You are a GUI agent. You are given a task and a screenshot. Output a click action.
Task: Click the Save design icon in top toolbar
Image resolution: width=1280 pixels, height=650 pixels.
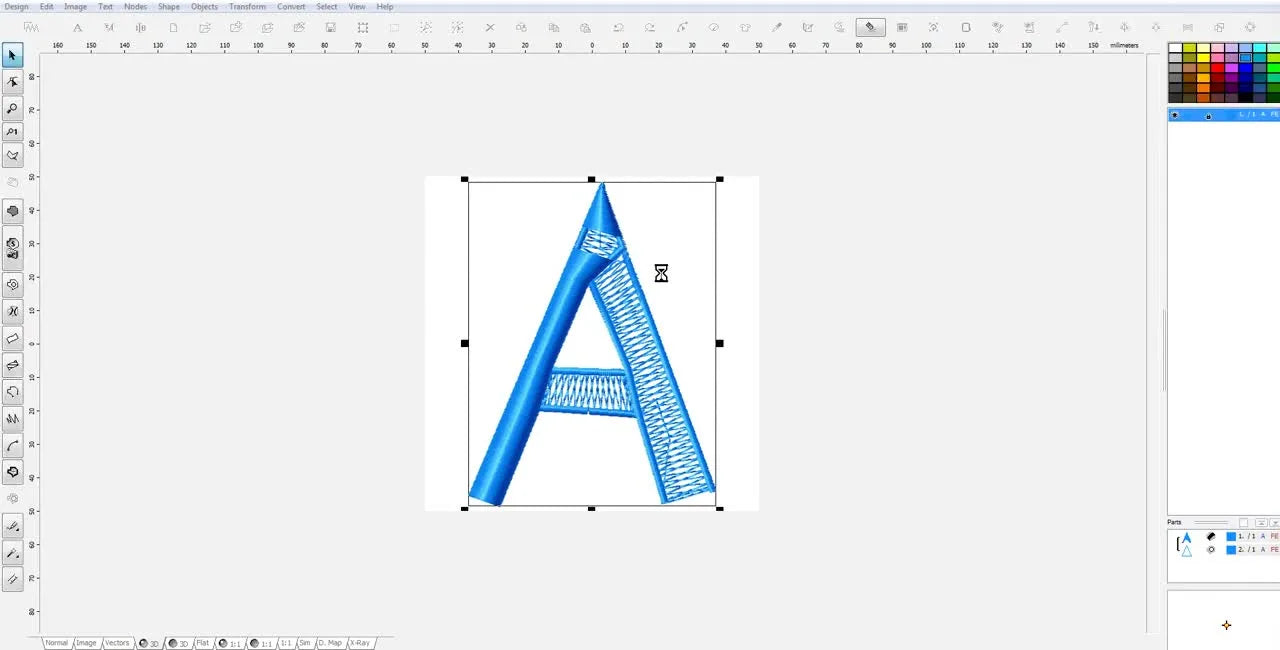point(330,27)
